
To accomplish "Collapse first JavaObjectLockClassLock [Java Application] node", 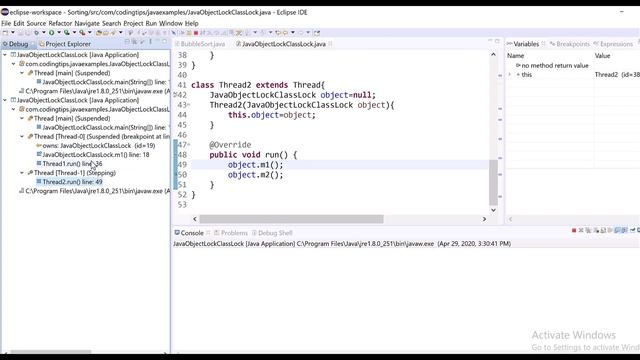I will point(5,55).
